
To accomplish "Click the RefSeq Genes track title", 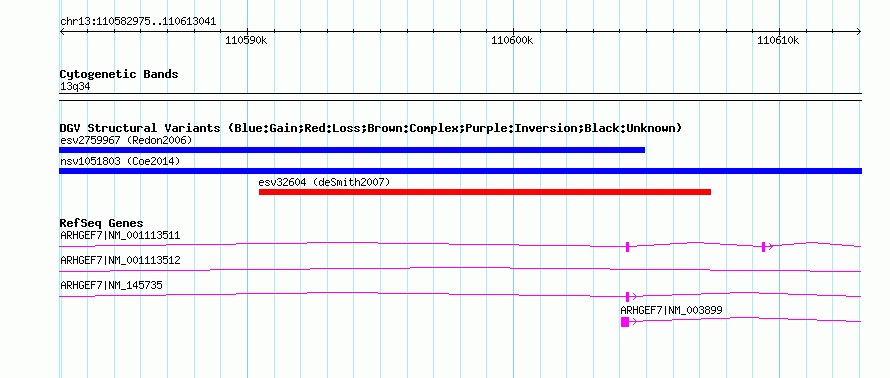I will click(102, 223).
